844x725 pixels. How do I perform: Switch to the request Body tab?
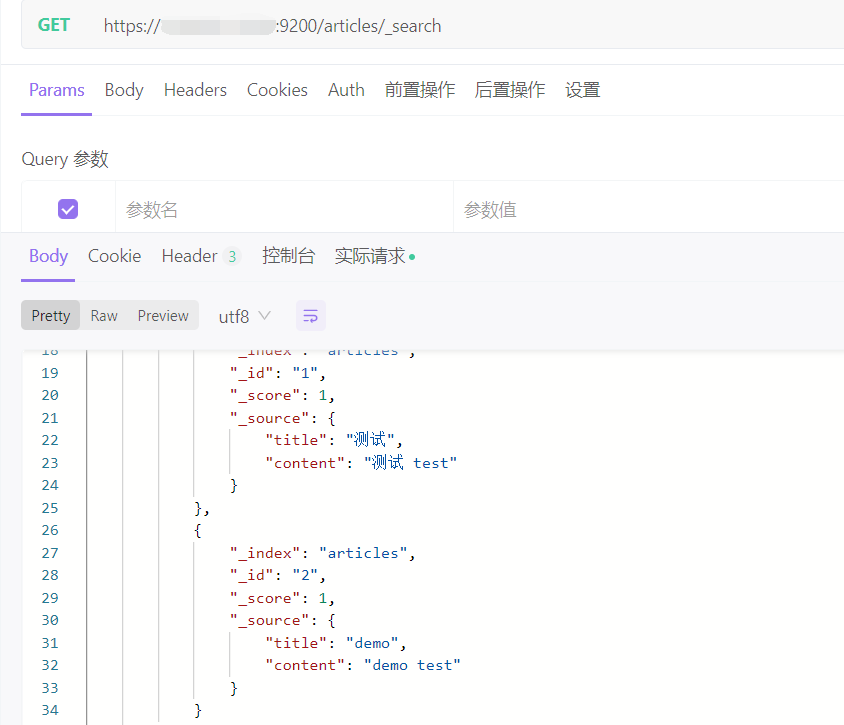point(124,90)
